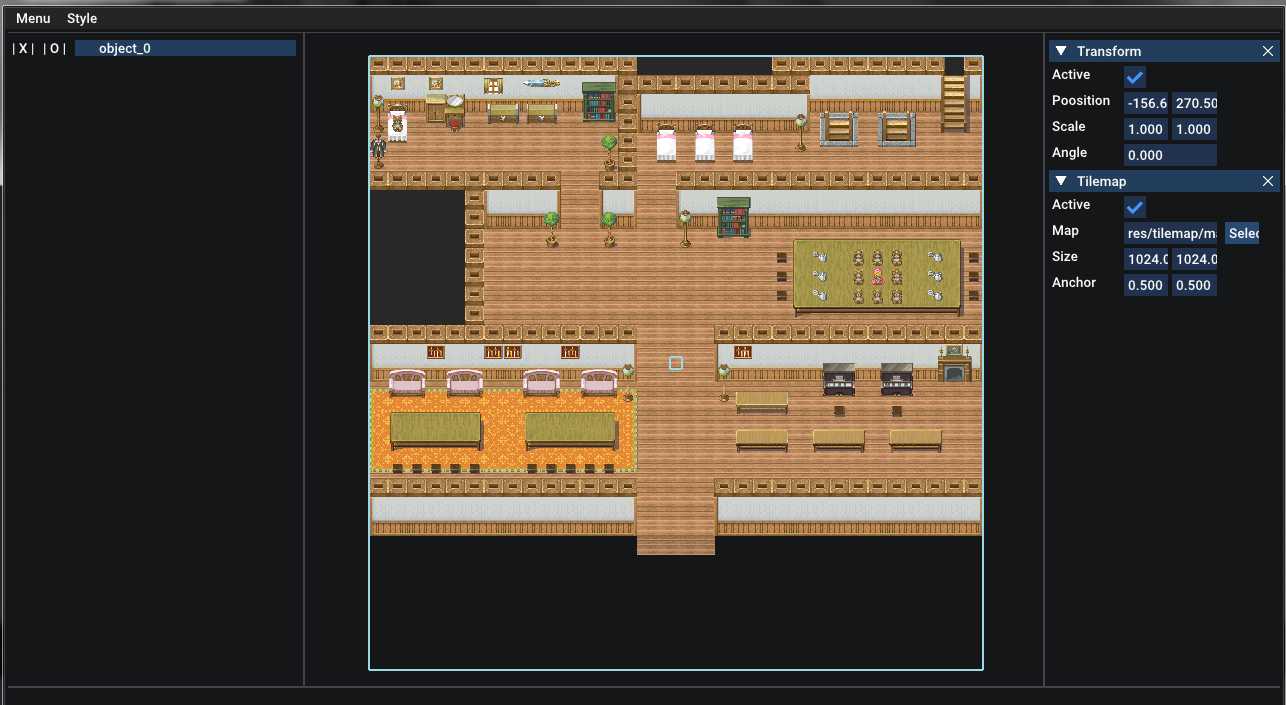Click the fireplace tile in the map
This screenshot has height=705, width=1286.
[954, 365]
